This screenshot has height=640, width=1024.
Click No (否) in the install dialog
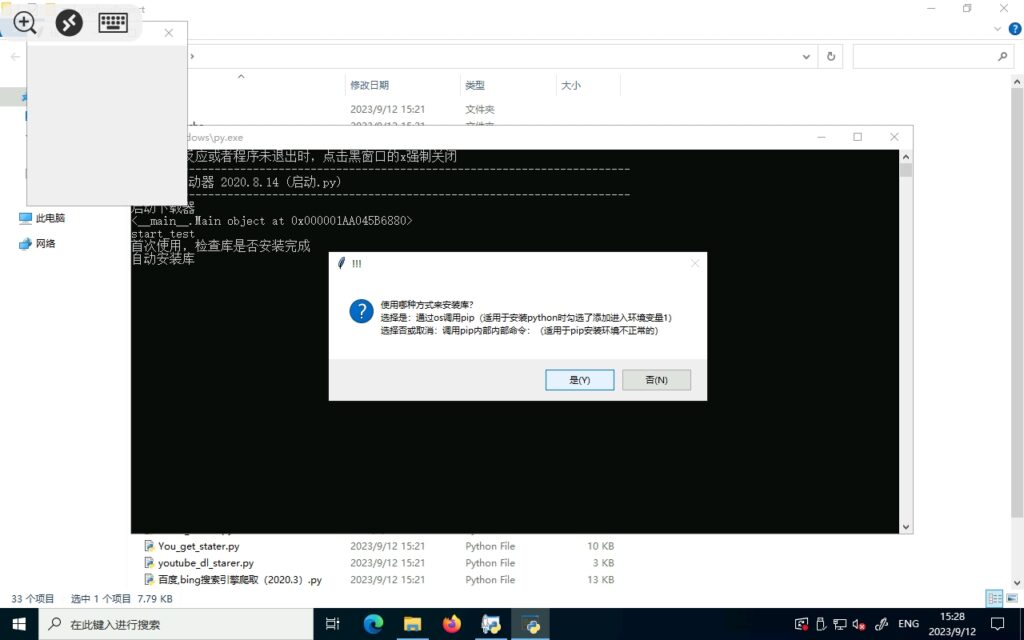coord(656,380)
